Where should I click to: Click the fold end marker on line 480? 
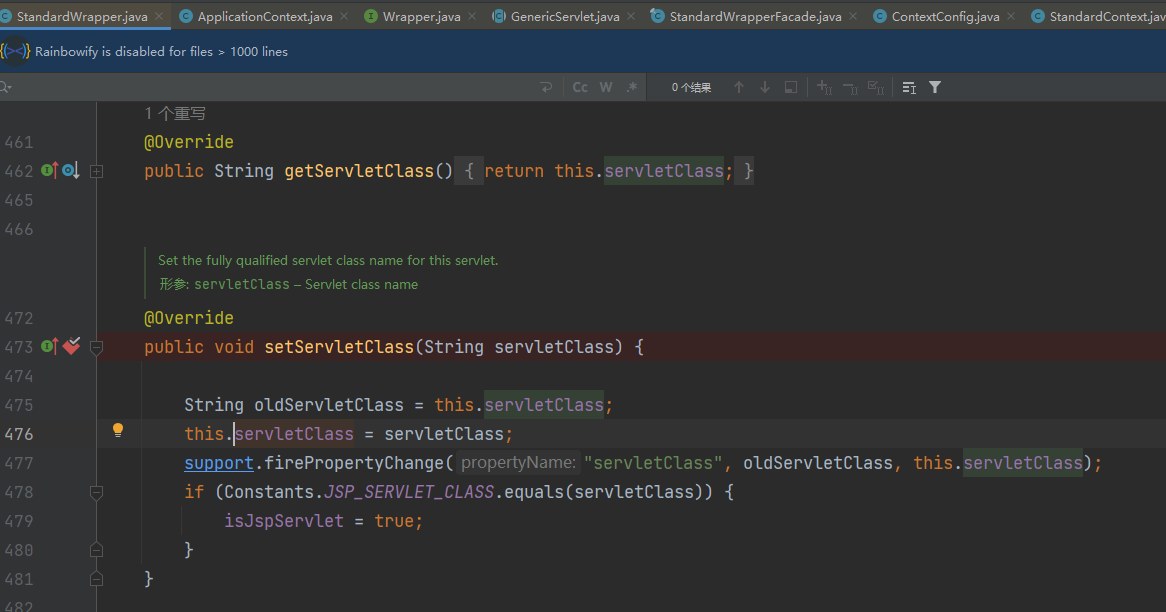97,550
